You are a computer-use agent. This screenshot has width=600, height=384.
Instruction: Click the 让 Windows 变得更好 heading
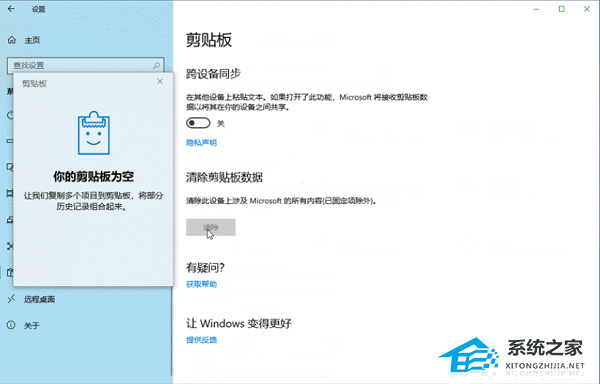[x=239, y=324]
